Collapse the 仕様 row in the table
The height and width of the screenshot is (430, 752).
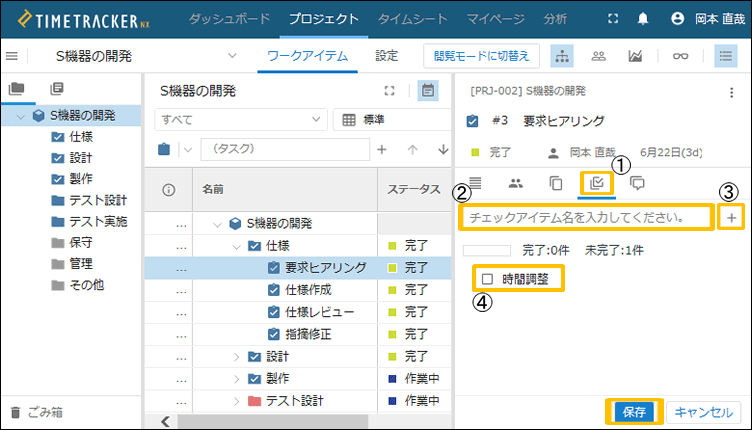click(x=236, y=246)
